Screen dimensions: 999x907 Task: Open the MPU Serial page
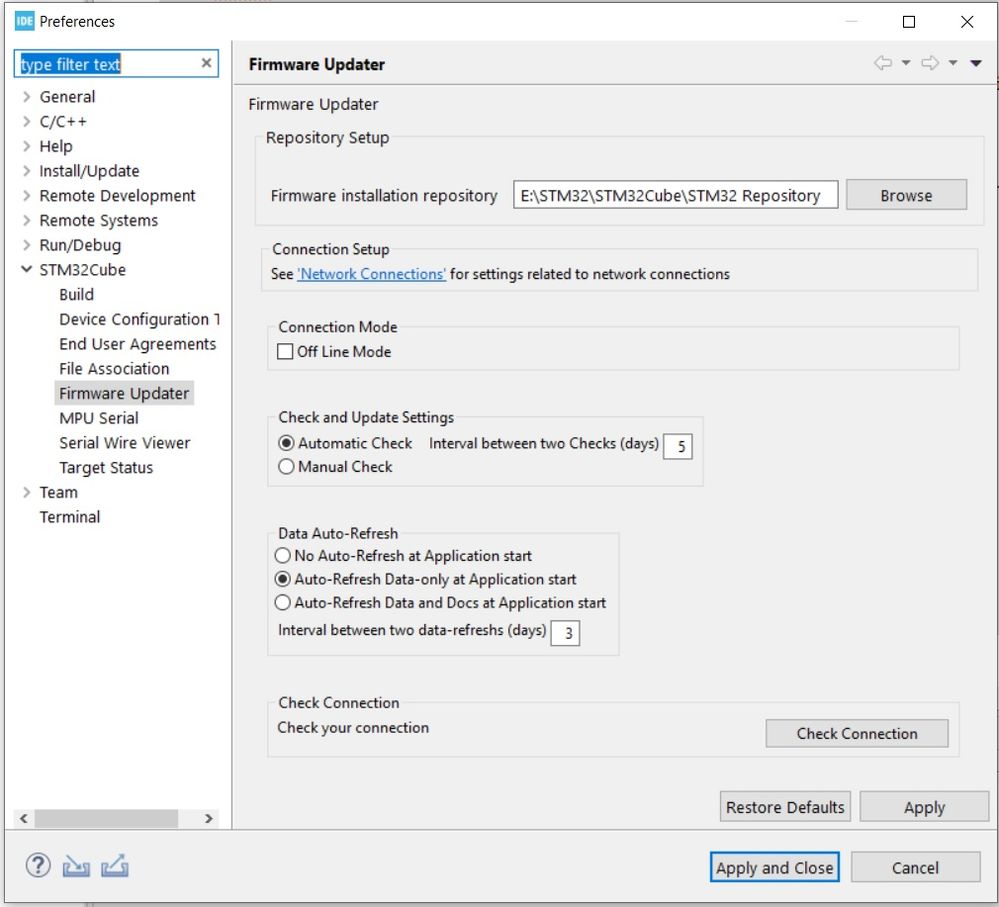pyautogui.click(x=99, y=418)
